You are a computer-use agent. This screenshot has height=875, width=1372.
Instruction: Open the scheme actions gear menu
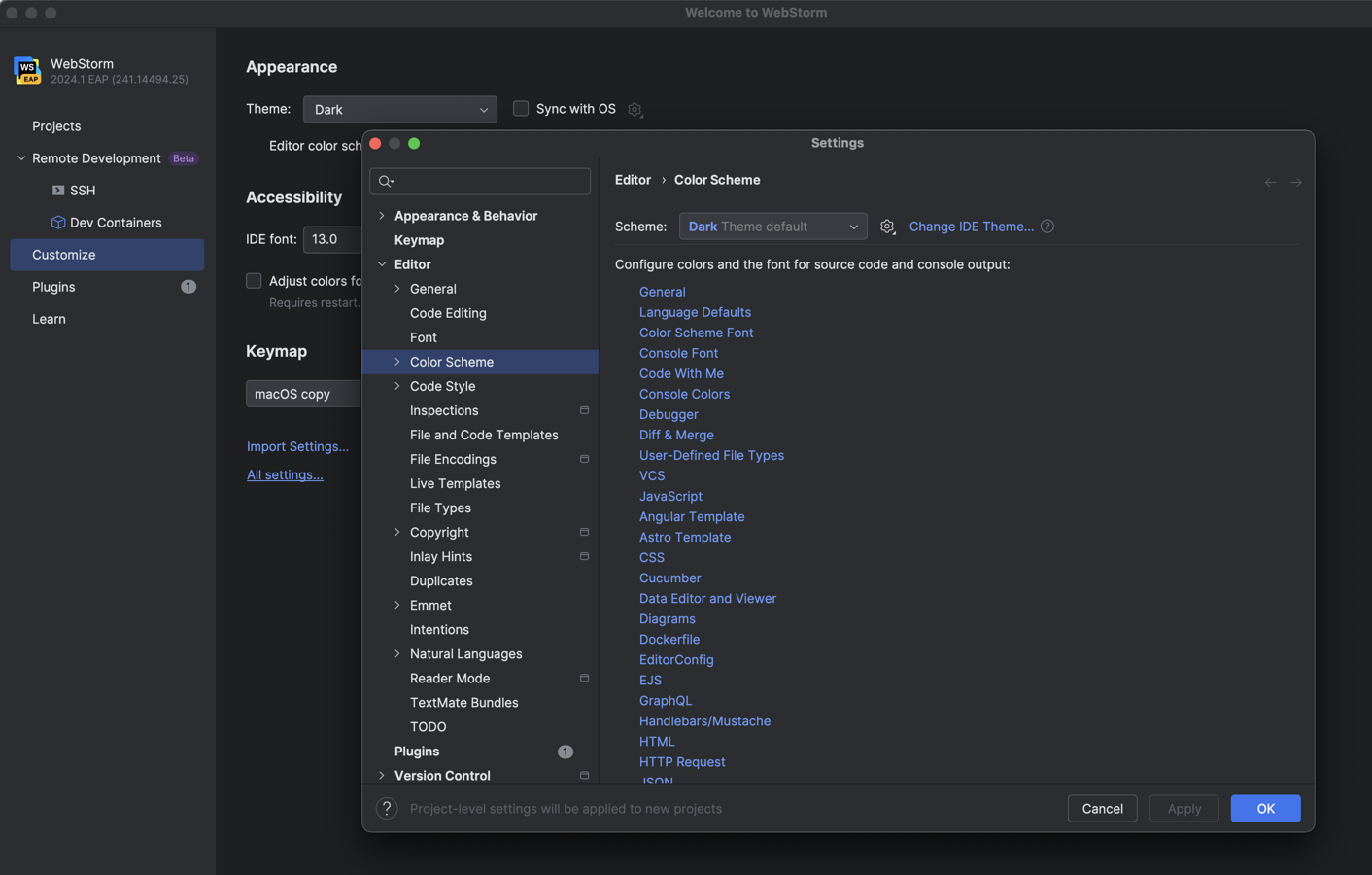(x=887, y=226)
